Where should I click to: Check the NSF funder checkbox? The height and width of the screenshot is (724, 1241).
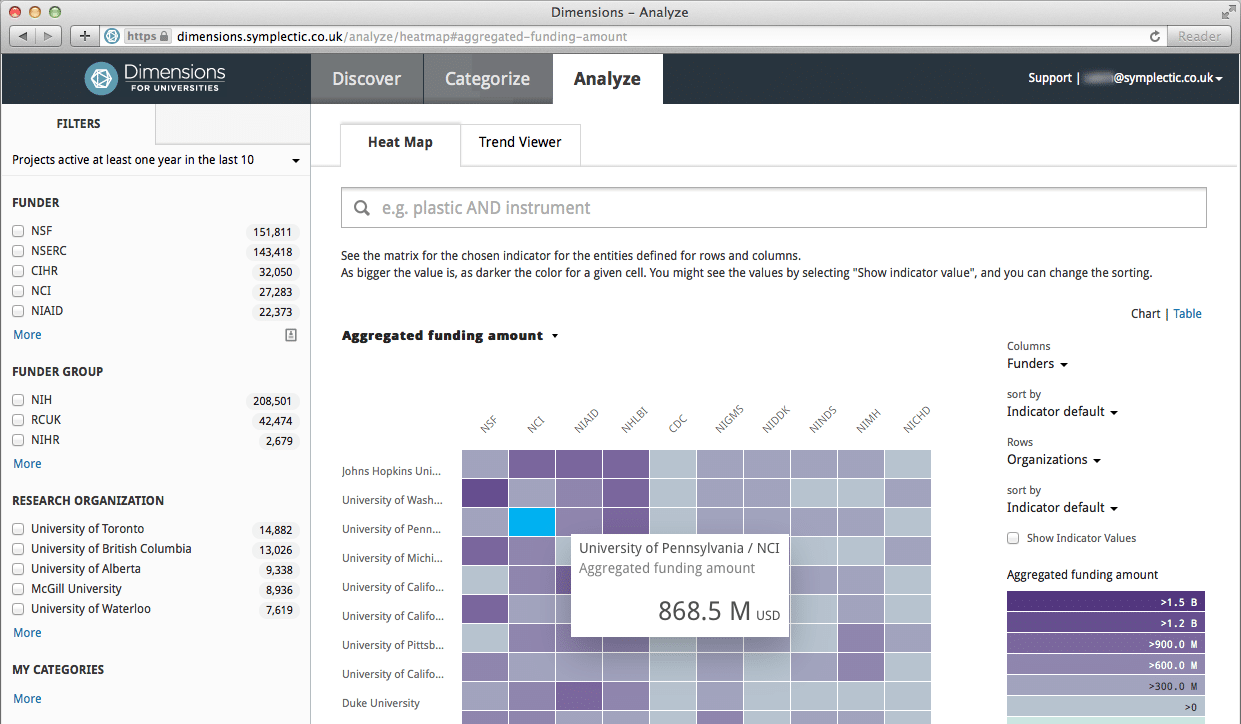point(18,231)
